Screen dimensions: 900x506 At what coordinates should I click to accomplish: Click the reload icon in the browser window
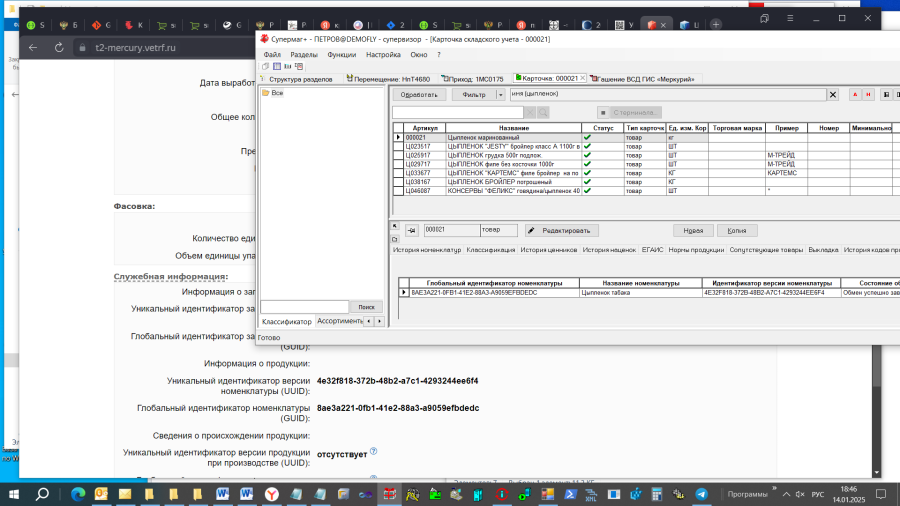(59, 48)
